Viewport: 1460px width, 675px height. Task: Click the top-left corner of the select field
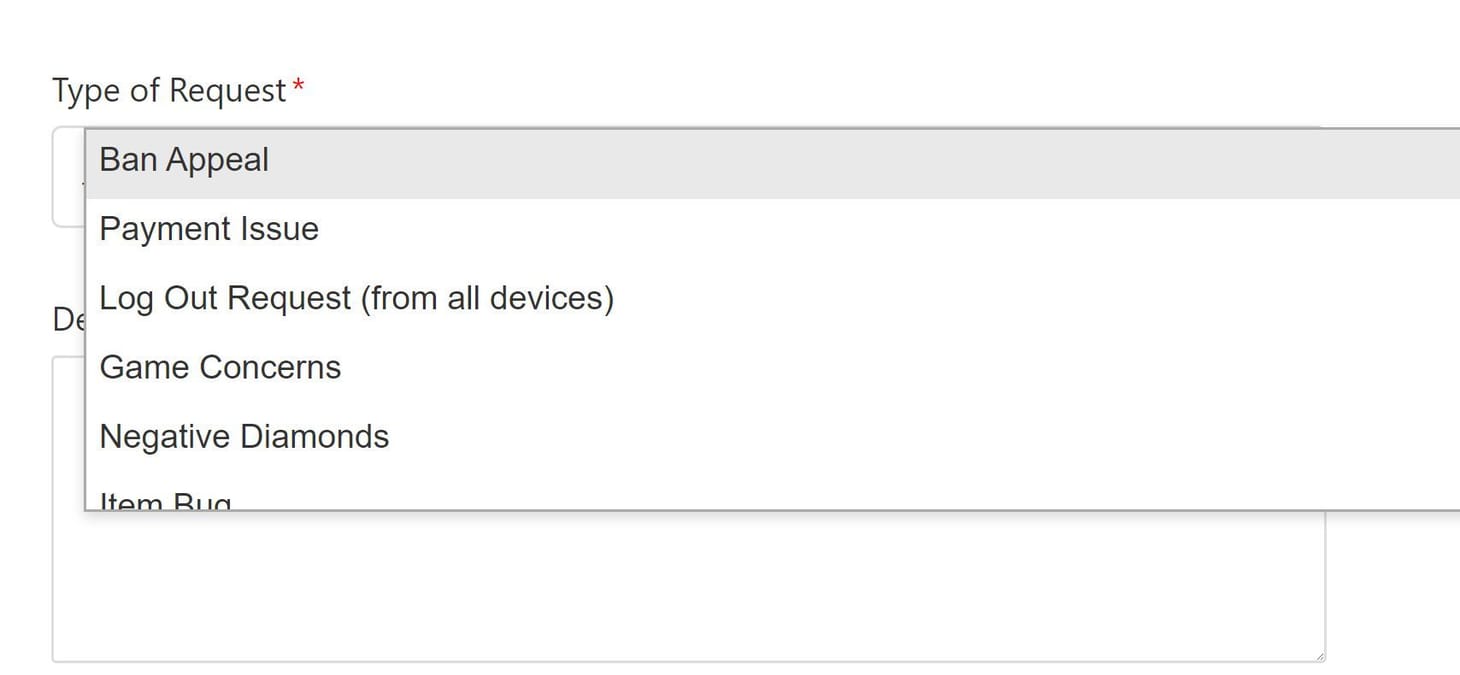pyautogui.click(x=60, y=133)
